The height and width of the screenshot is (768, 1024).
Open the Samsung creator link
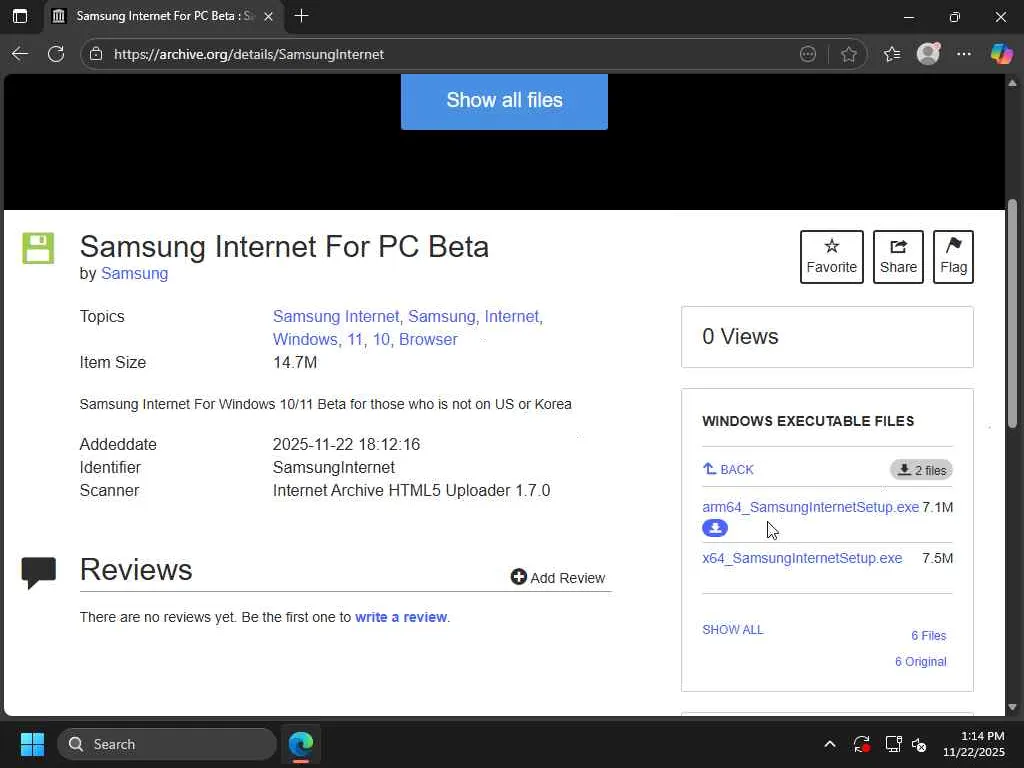[x=135, y=274]
